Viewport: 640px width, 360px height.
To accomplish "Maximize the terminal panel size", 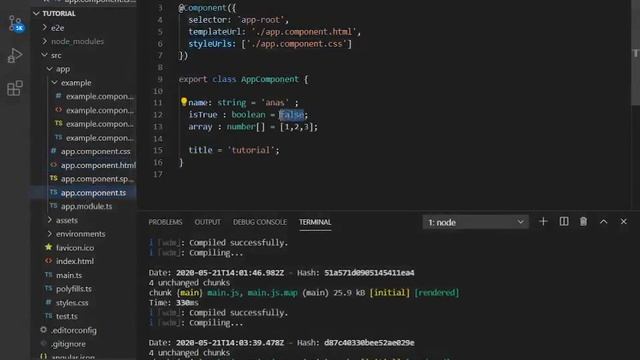I will click(603, 222).
